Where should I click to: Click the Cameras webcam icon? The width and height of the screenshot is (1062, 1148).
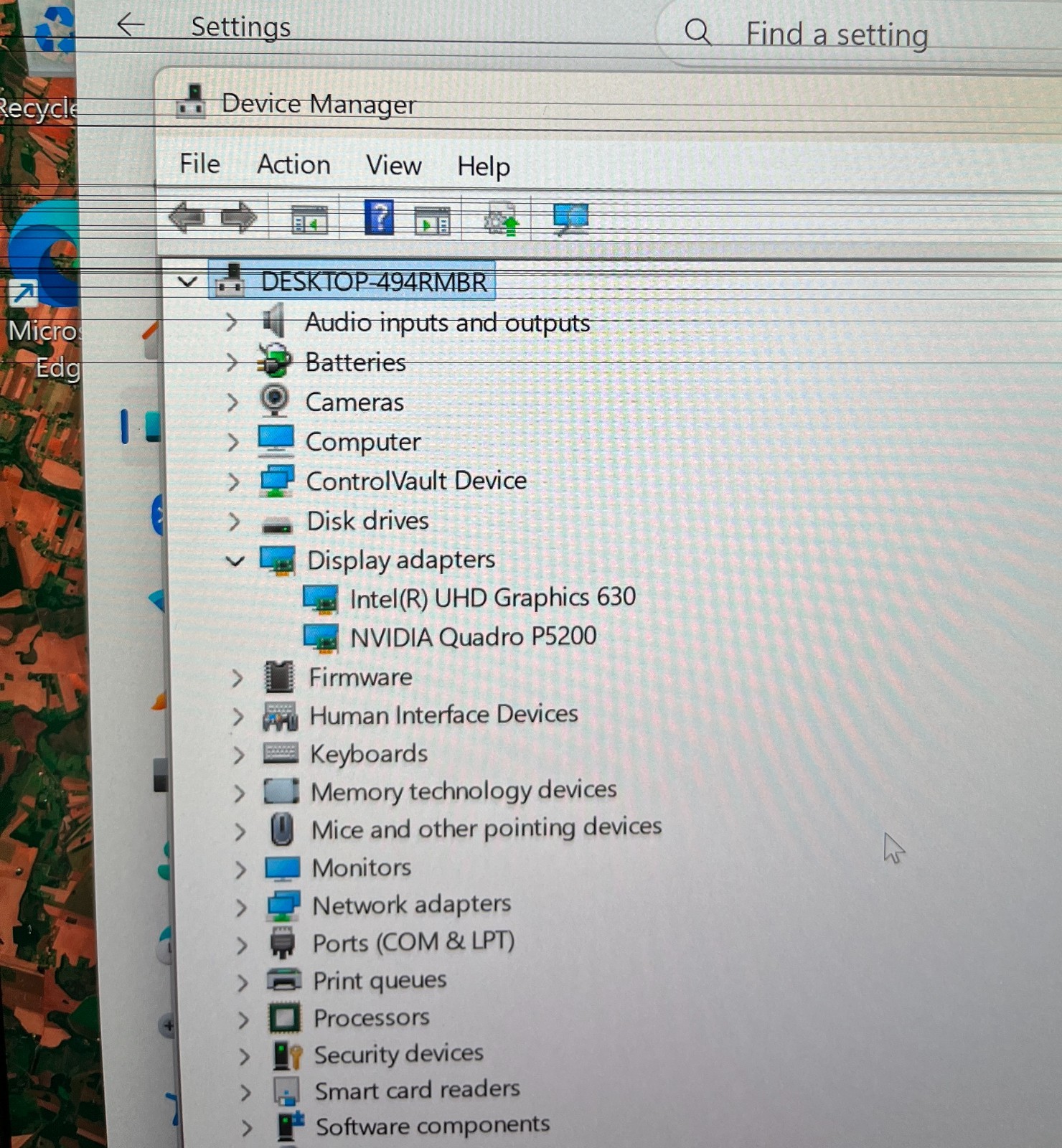point(275,400)
